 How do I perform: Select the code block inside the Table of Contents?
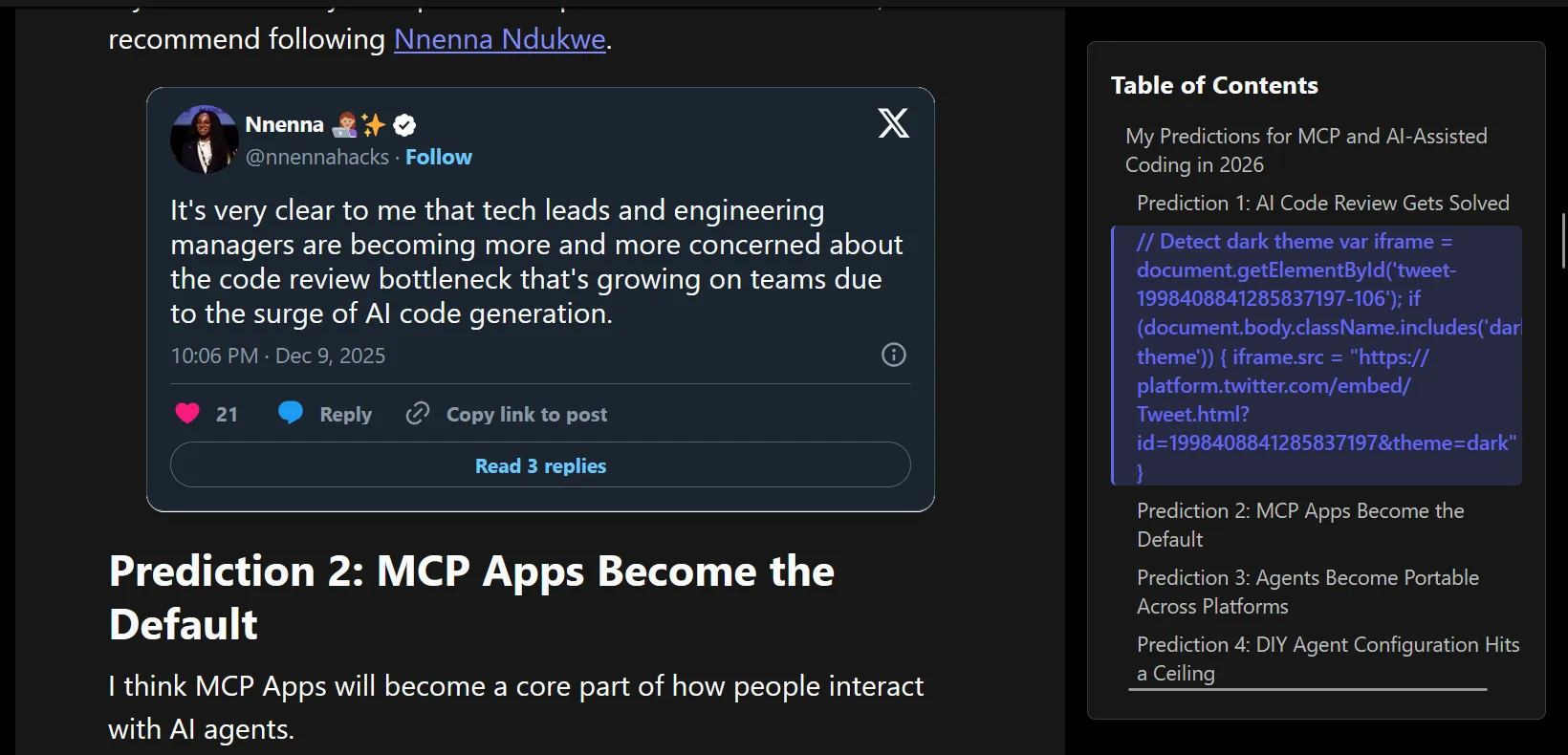point(1318,356)
